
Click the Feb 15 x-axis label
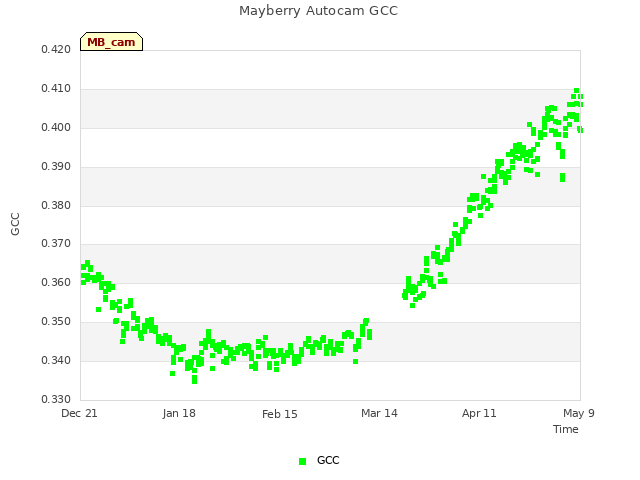tap(280, 414)
